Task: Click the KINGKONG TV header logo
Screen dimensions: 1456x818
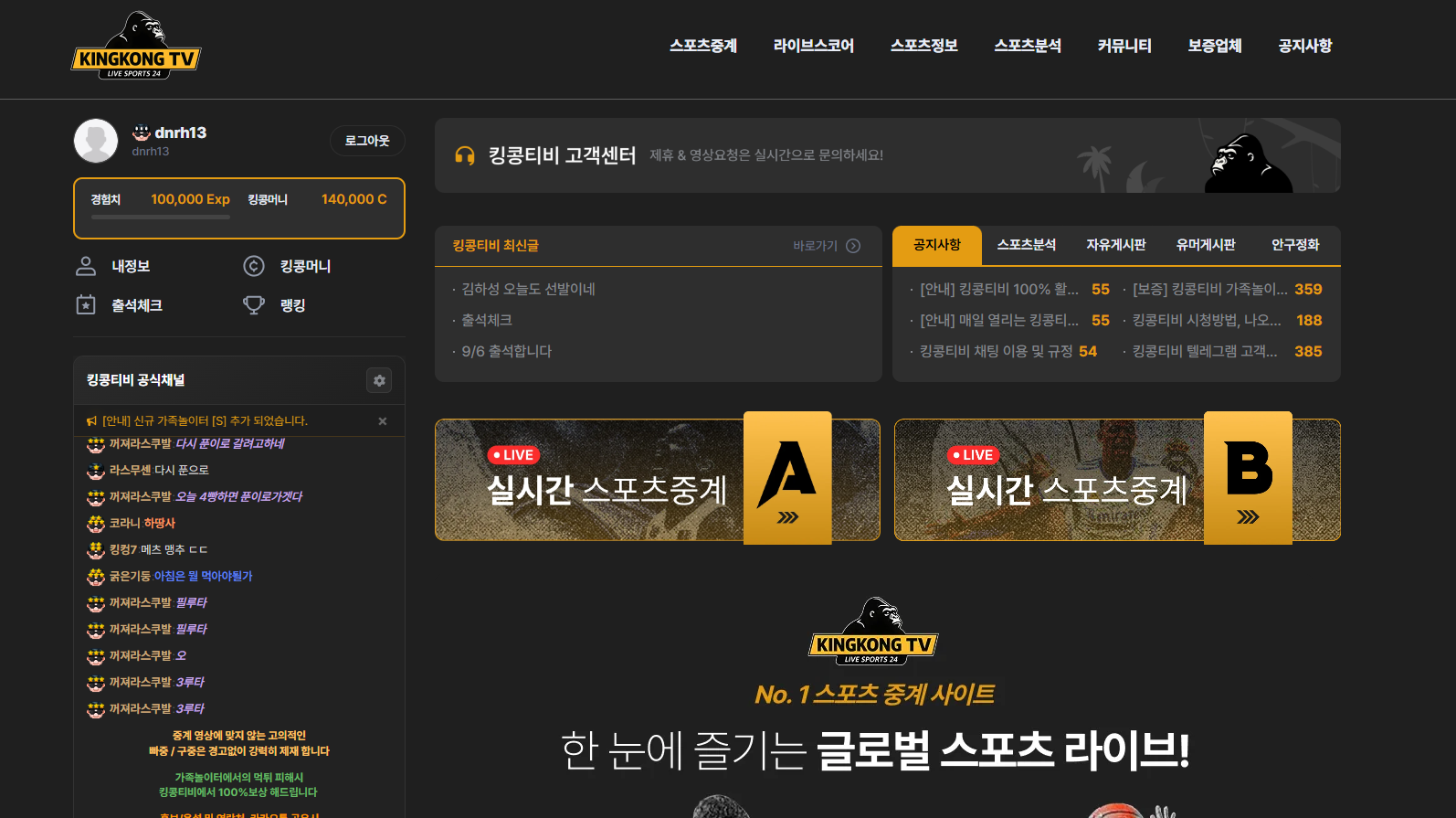Action: (136, 46)
